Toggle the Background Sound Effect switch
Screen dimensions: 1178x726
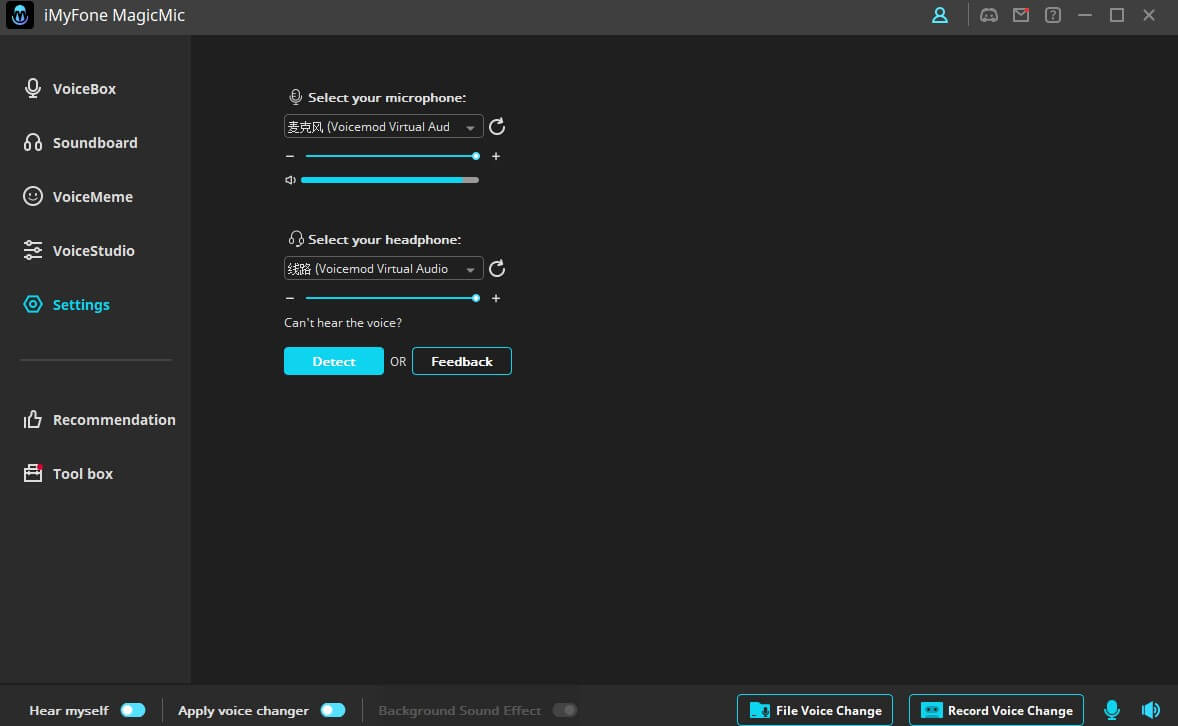coord(565,710)
